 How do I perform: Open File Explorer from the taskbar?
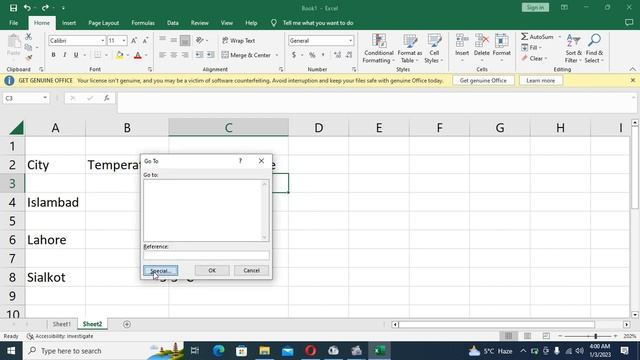click(x=264, y=351)
